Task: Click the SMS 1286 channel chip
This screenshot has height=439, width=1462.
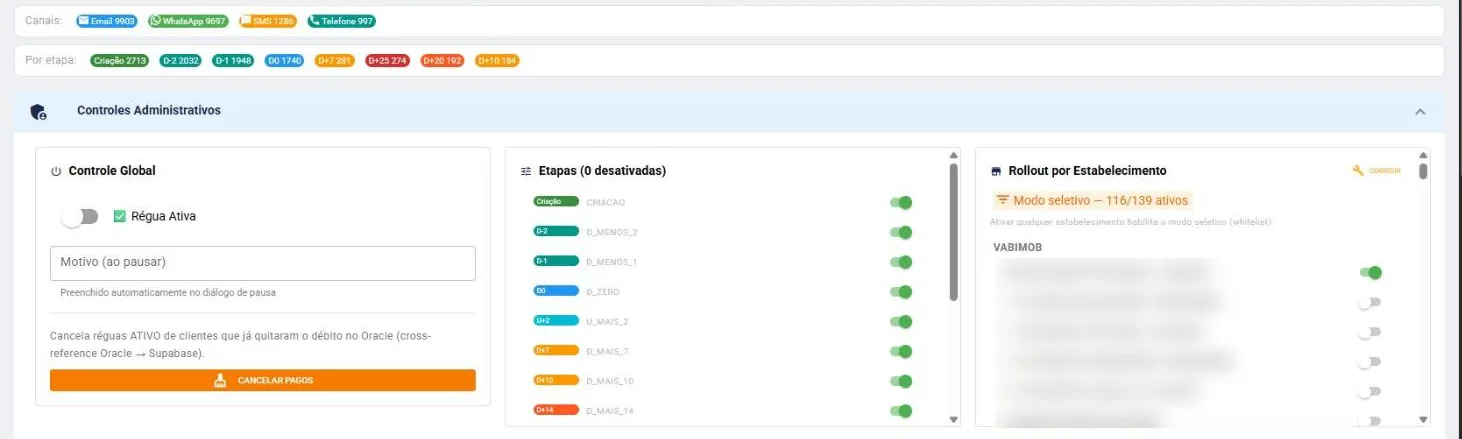Action: point(267,21)
